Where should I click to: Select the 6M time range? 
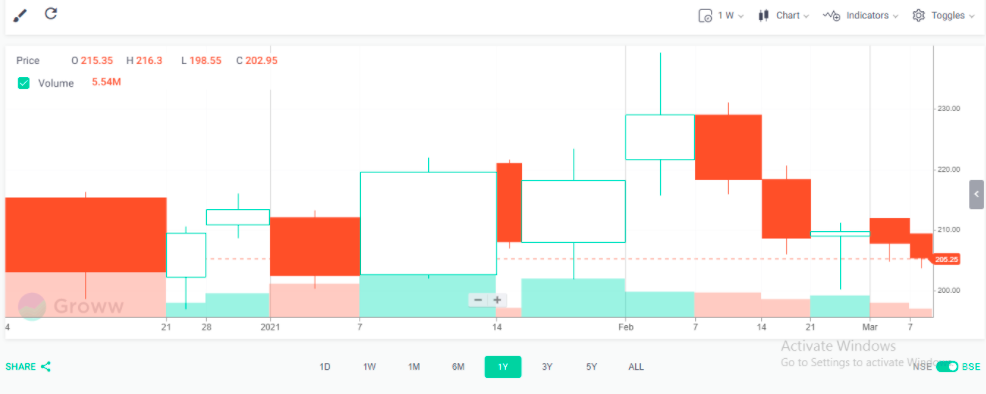click(x=458, y=367)
